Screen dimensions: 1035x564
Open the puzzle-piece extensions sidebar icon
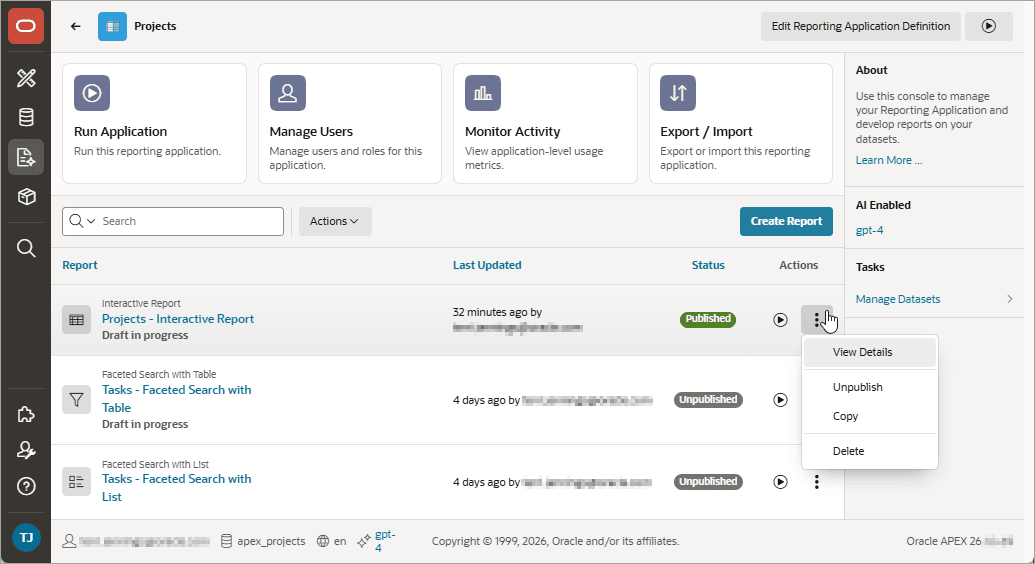point(26,415)
